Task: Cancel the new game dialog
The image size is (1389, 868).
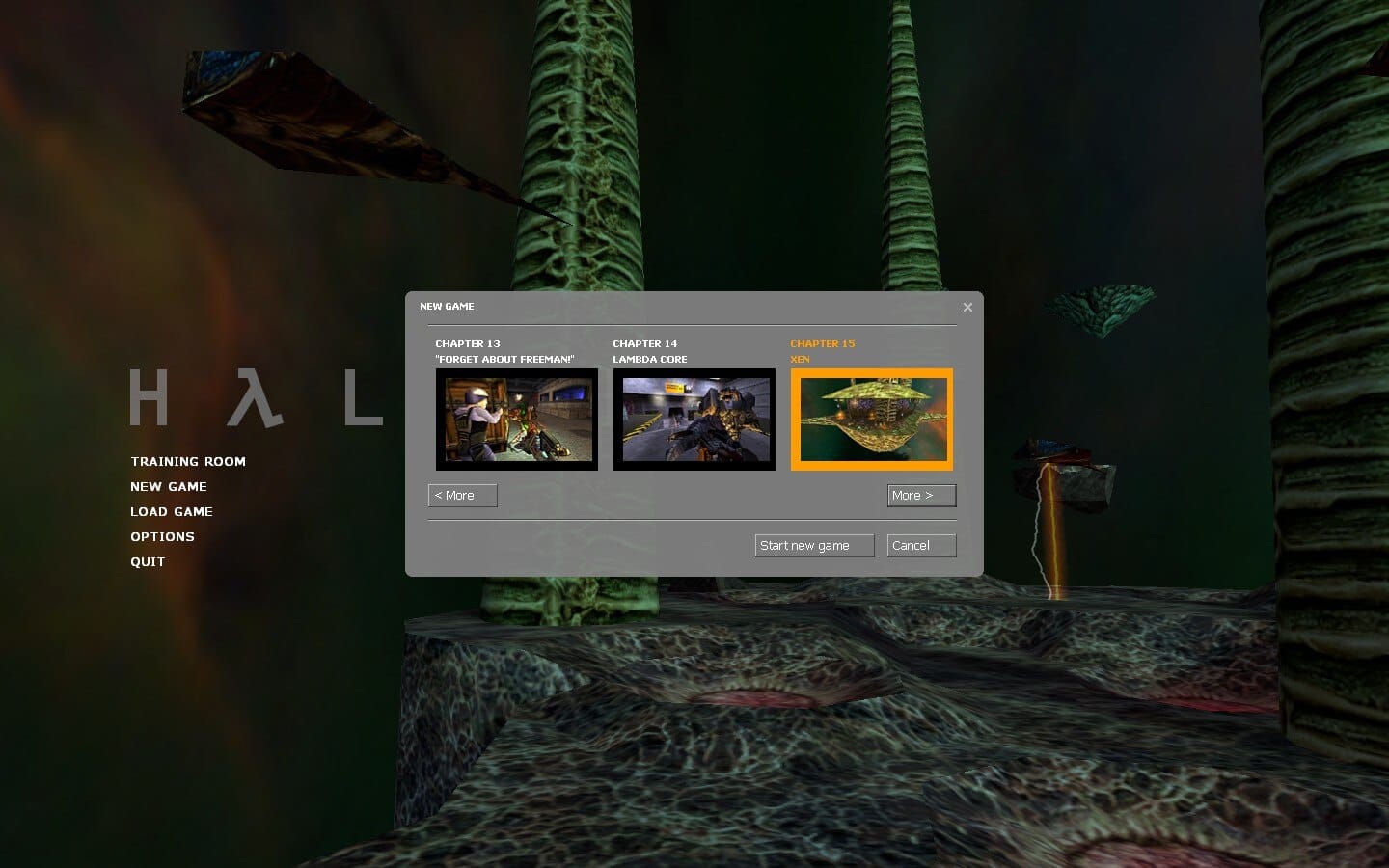Action: tap(920, 545)
